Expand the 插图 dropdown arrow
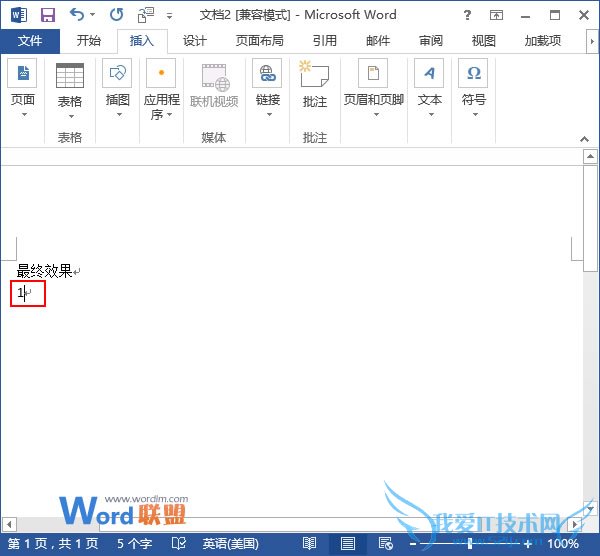This screenshot has width=600, height=556. pyautogui.click(x=119, y=114)
